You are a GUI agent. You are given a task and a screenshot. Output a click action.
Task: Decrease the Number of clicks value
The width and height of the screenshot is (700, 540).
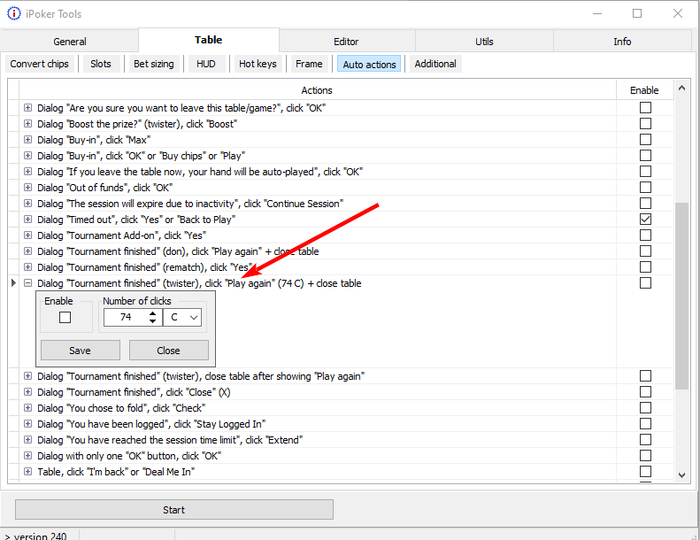pos(153,321)
